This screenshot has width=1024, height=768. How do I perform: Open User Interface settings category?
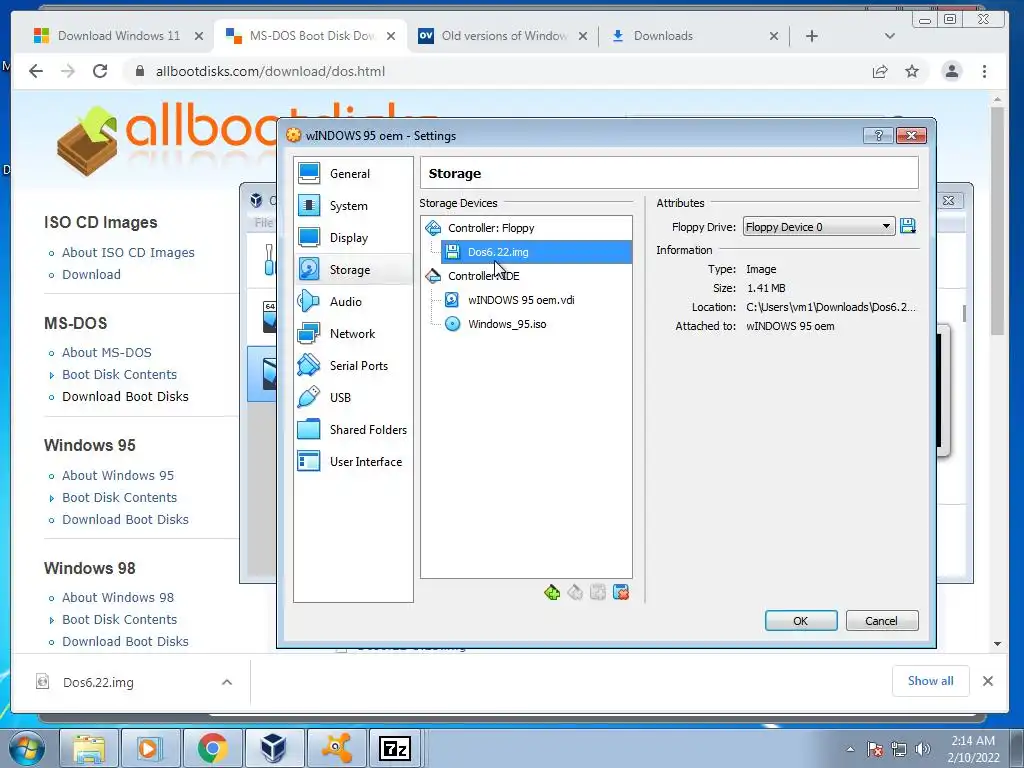pos(353,462)
